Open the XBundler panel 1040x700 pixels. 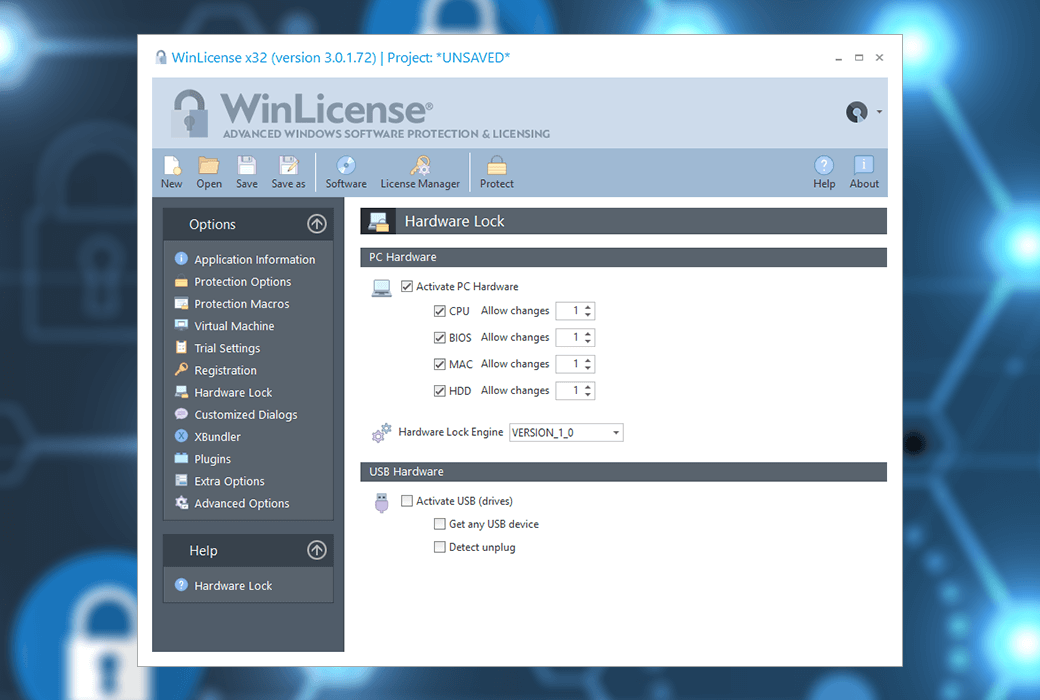point(219,436)
